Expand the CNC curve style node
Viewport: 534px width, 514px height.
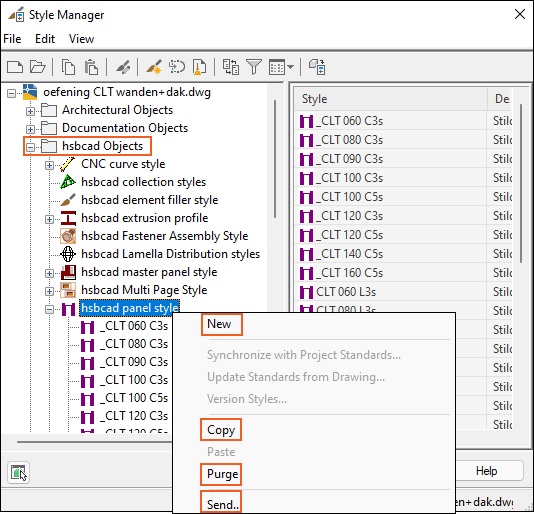(49, 165)
